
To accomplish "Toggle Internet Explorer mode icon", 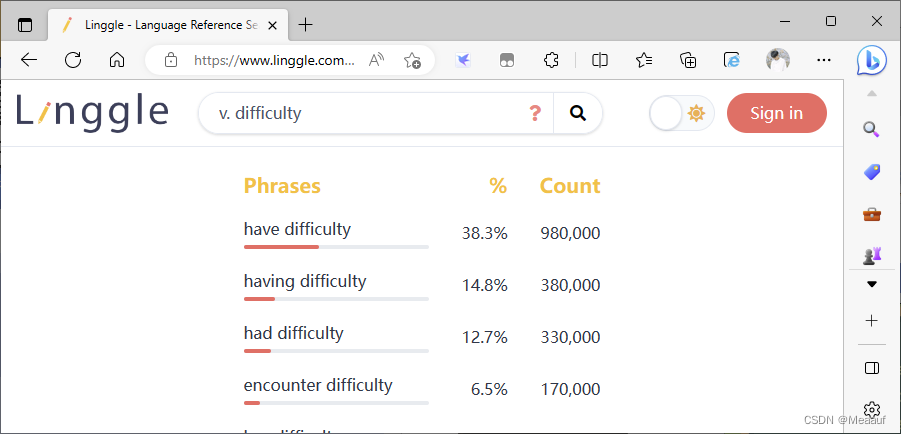I will pyautogui.click(x=731, y=60).
